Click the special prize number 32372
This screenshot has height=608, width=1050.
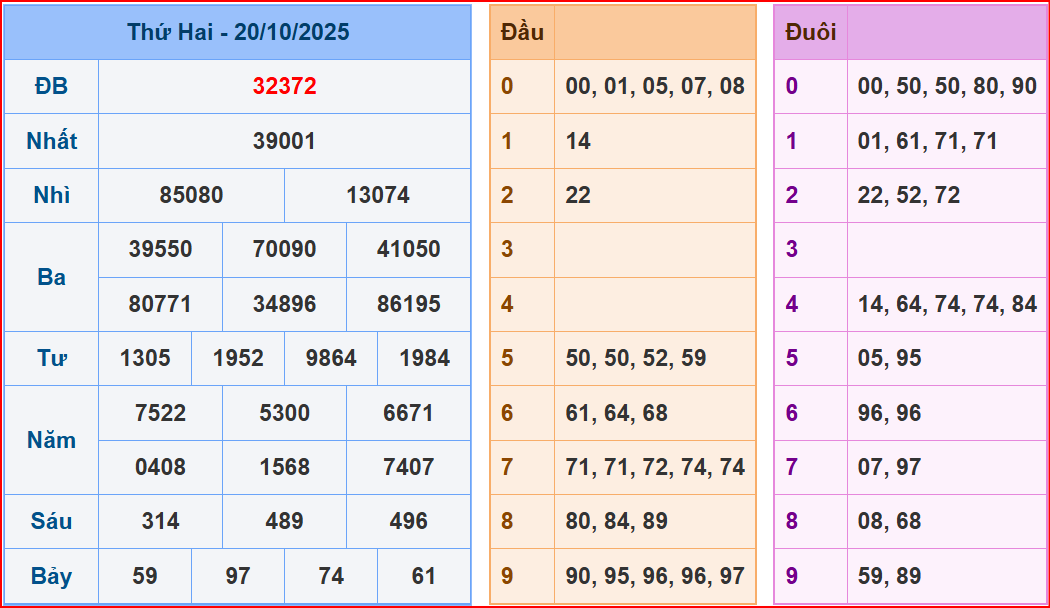click(x=285, y=86)
